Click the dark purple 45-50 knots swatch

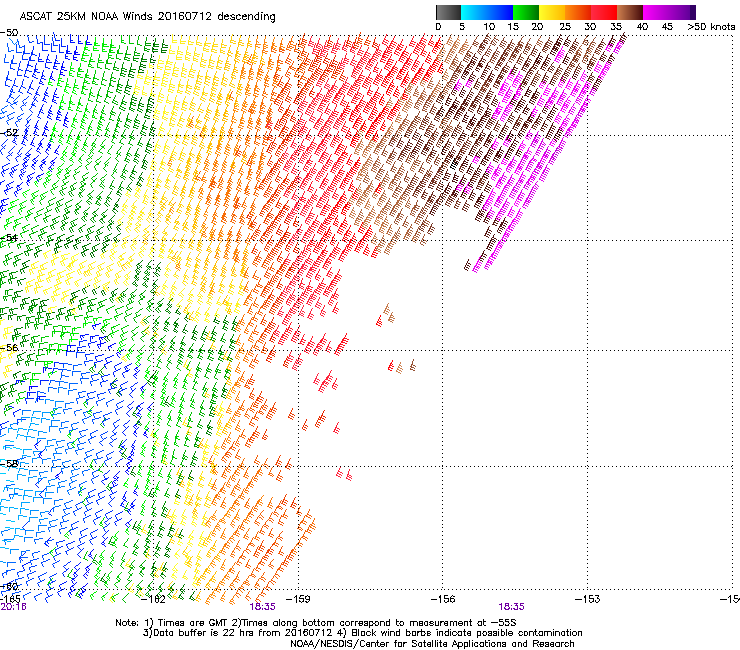[x=682, y=12]
